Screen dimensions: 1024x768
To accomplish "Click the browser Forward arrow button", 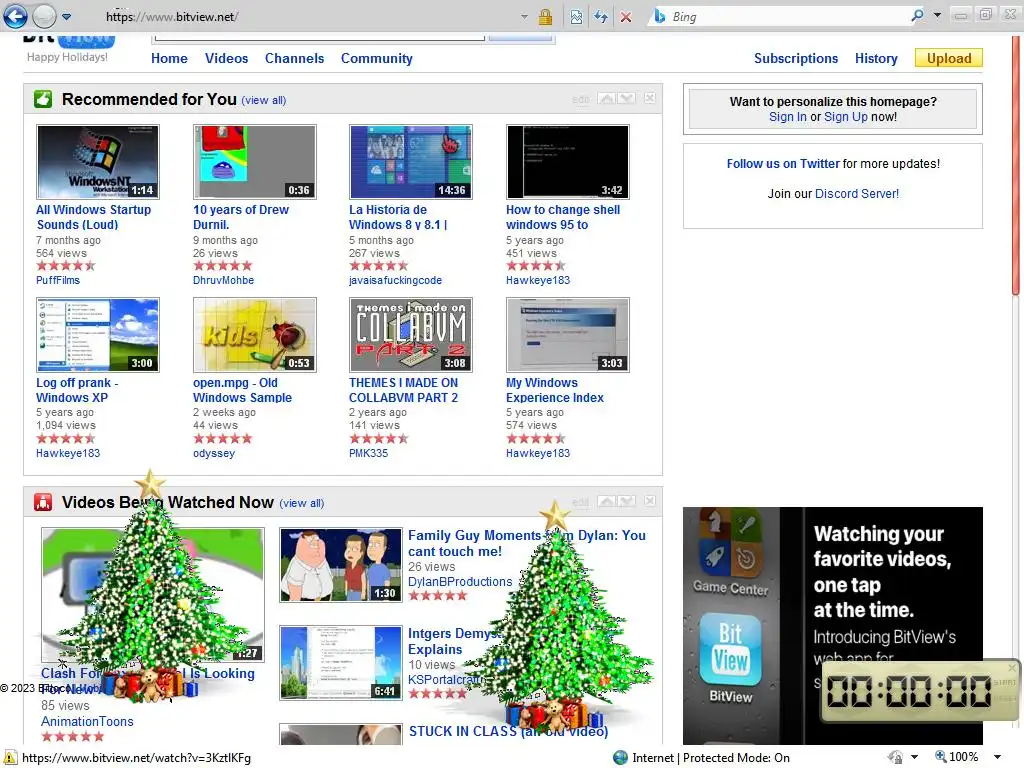I will point(44,16).
